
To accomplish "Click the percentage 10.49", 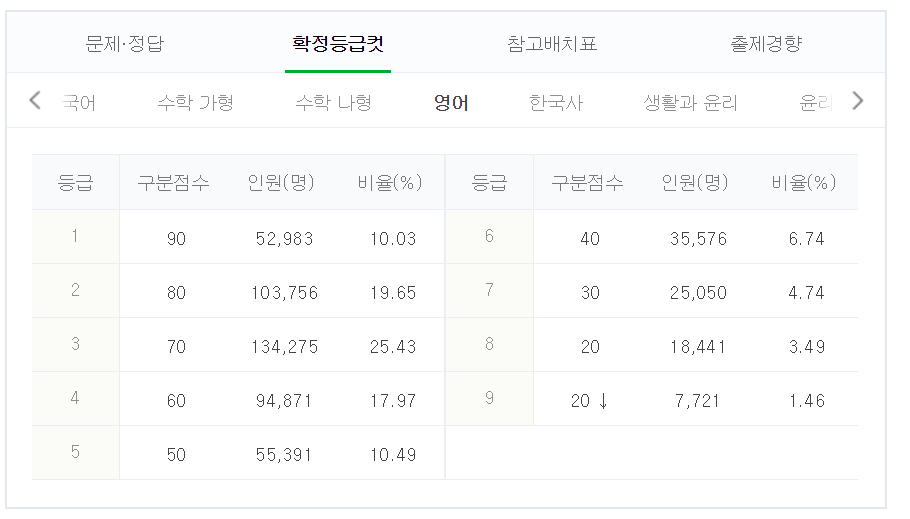I will tap(393, 455).
